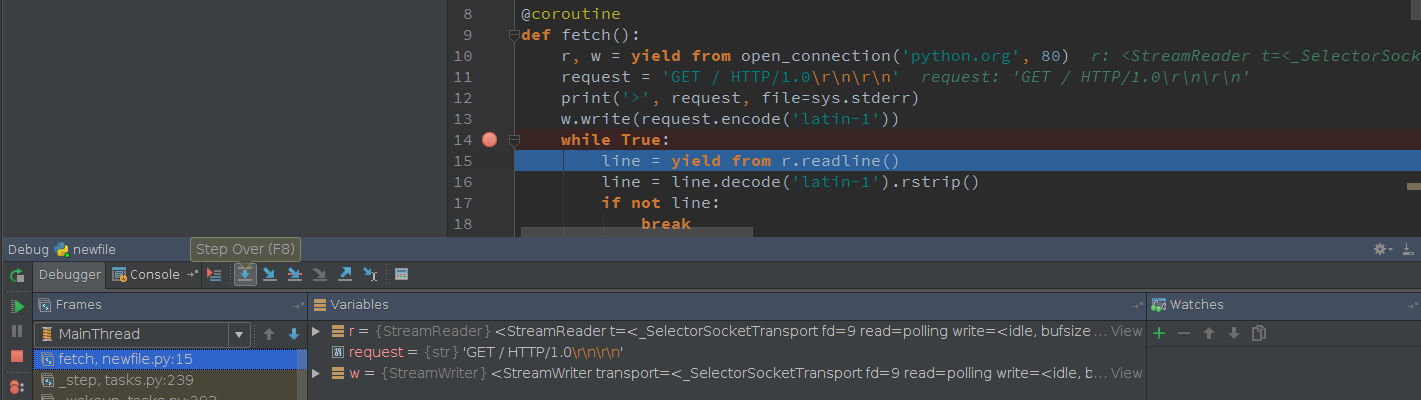1421x400 pixels.
Task: Click the Rerun newfile debug icon
Action: pos(17,275)
